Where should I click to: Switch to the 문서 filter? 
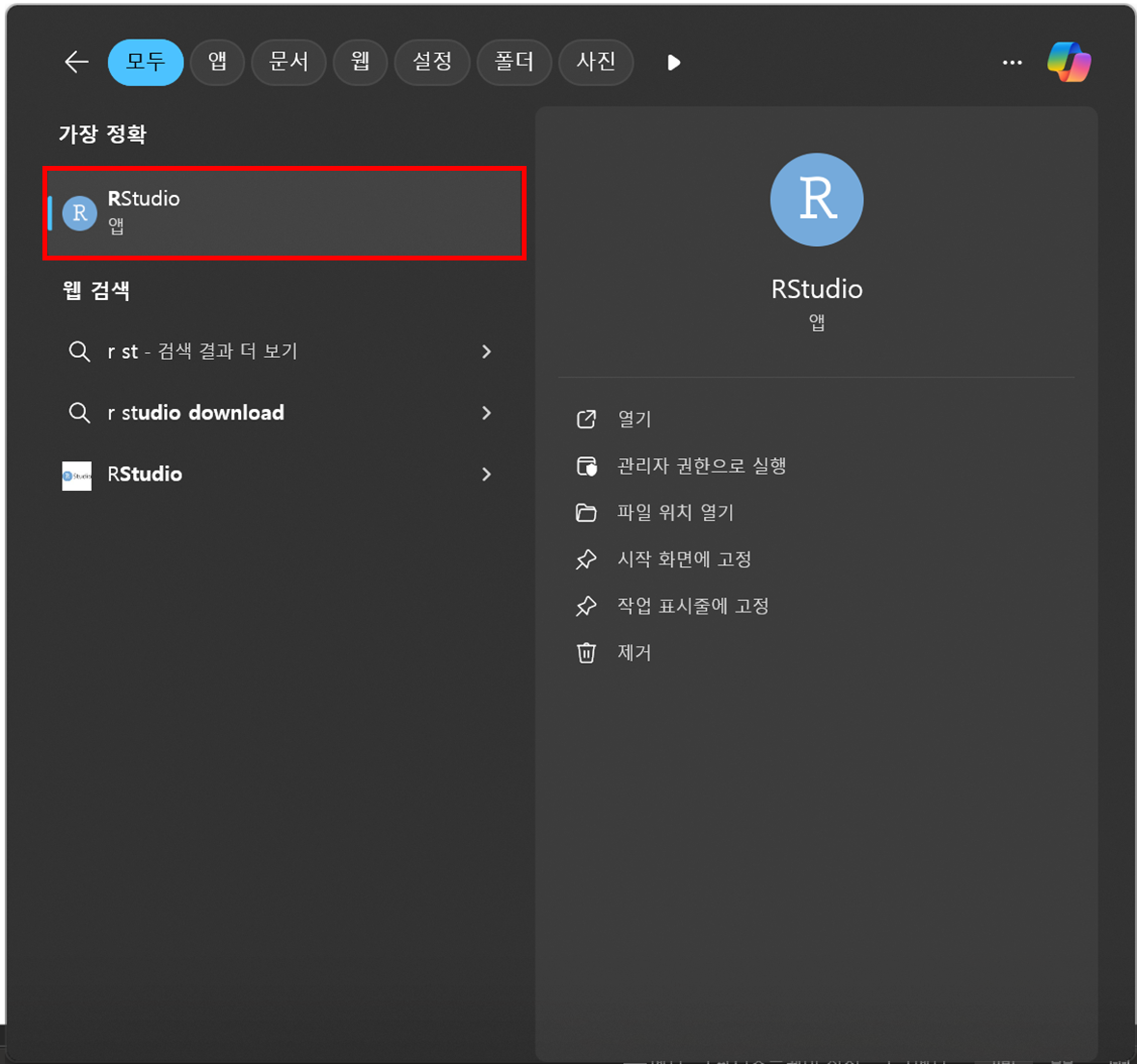288,62
